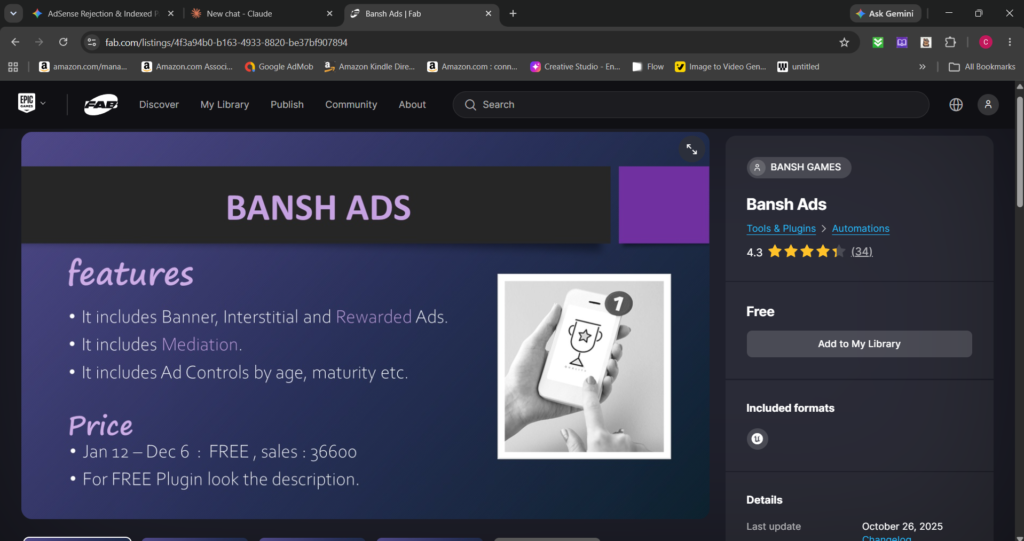Click the page vertical scrollbar
Screen dimensions: 1024x541
coord(1019,152)
